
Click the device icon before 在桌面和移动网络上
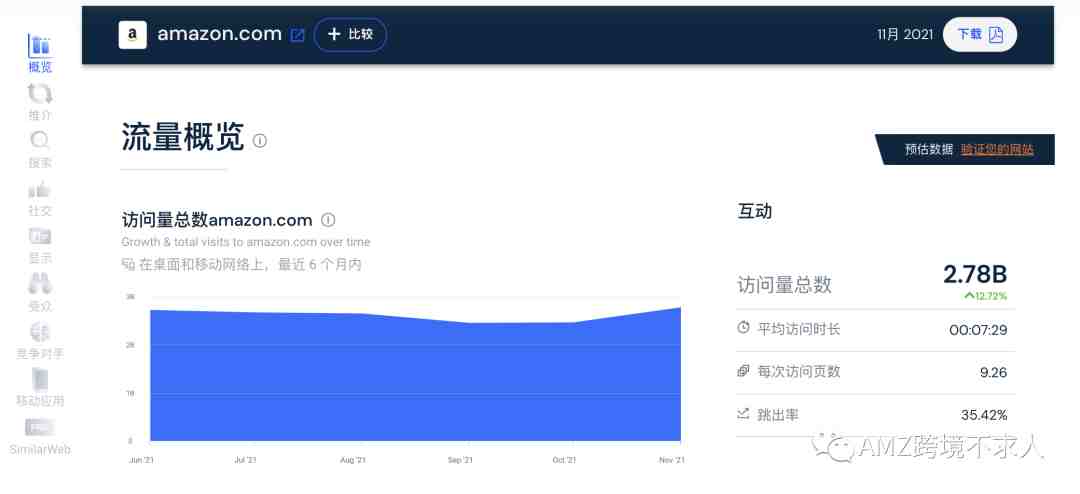point(128,265)
